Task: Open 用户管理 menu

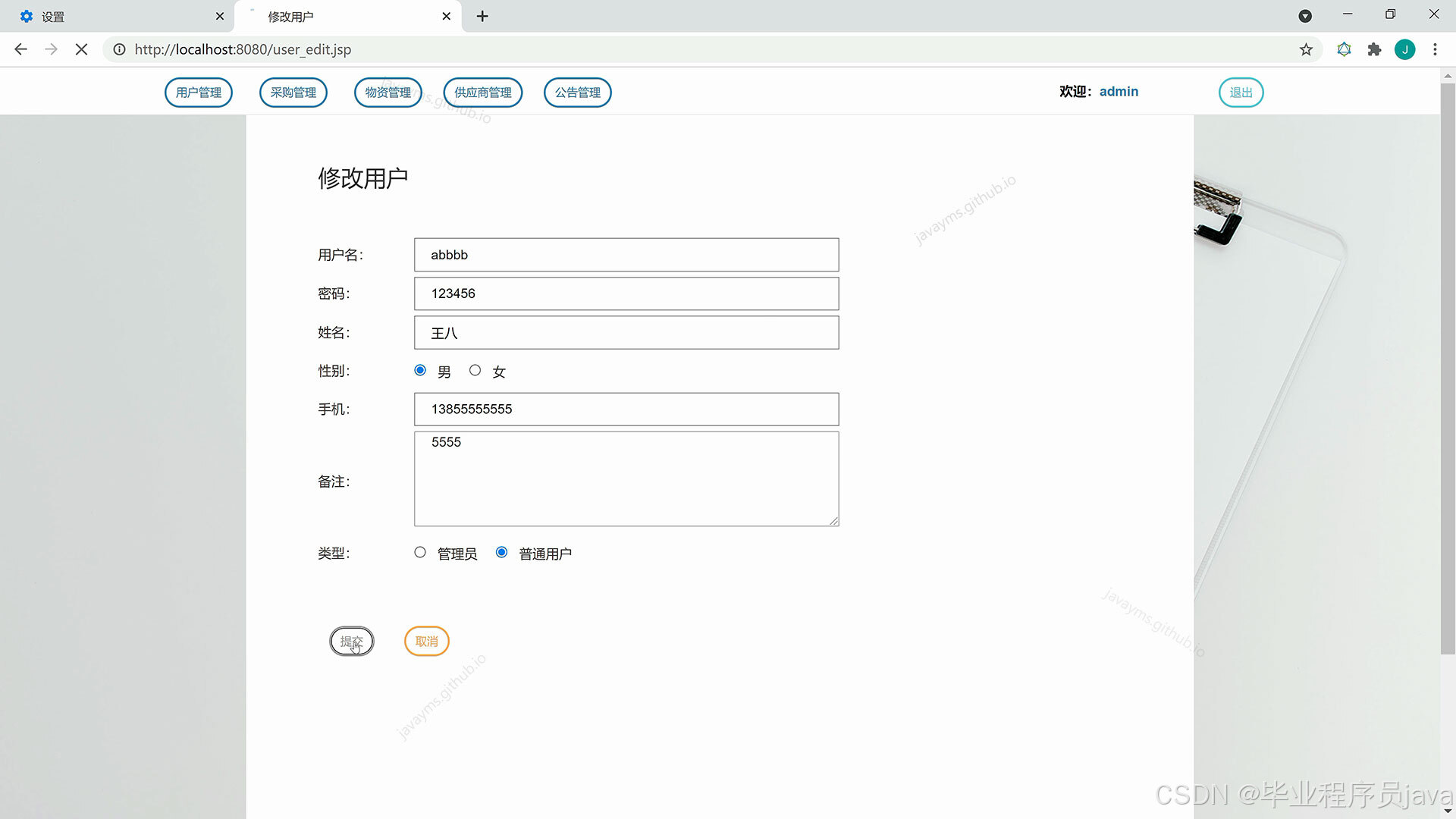Action: tap(199, 93)
